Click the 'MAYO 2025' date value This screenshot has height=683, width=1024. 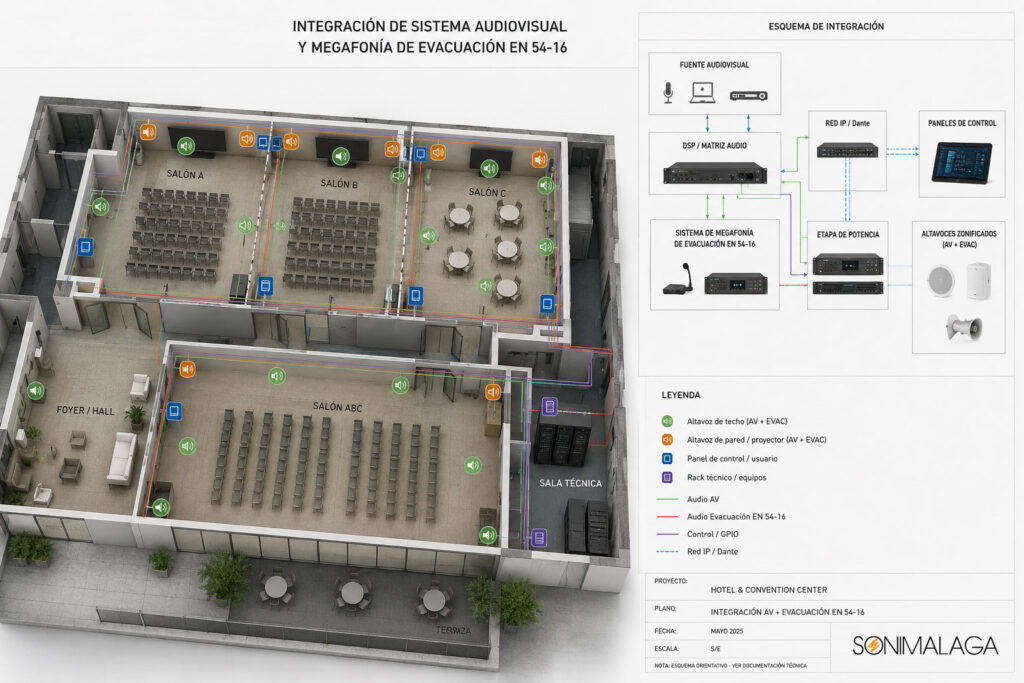(x=727, y=631)
